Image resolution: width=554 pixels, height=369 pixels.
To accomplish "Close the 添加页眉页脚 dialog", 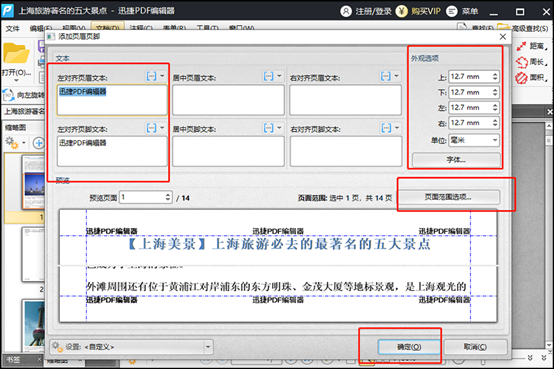I will pos(502,36).
